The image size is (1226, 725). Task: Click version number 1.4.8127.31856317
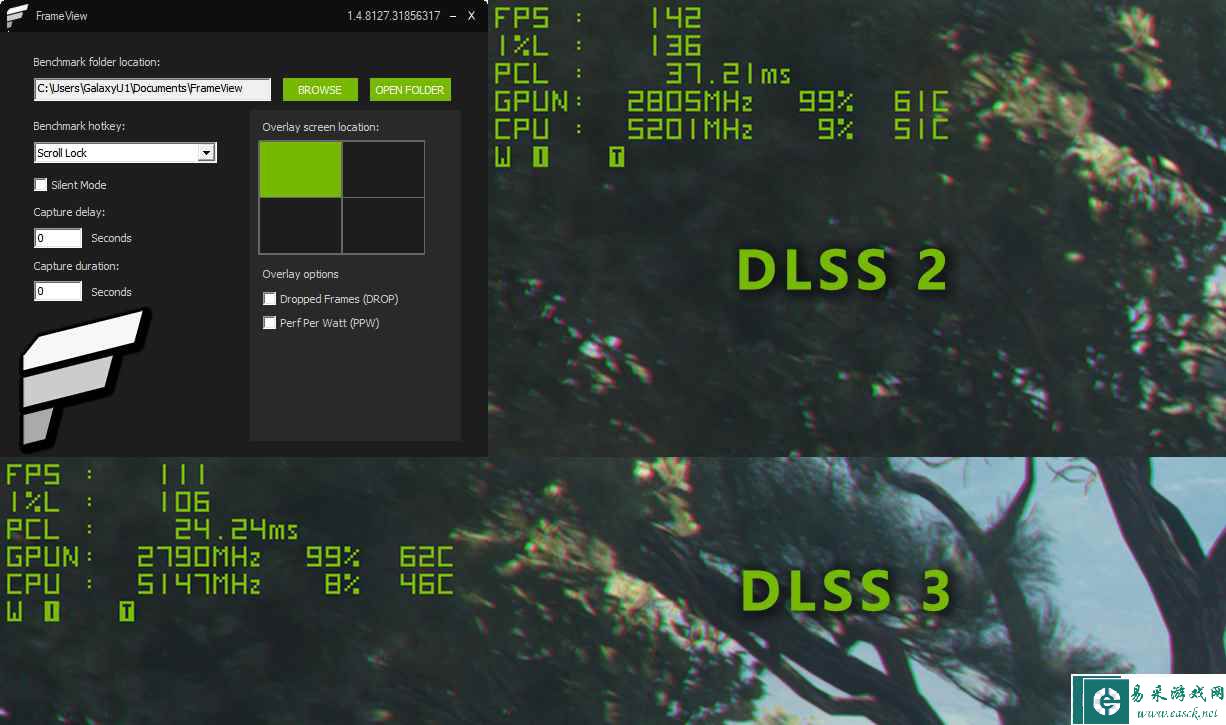pyautogui.click(x=394, y=16)
